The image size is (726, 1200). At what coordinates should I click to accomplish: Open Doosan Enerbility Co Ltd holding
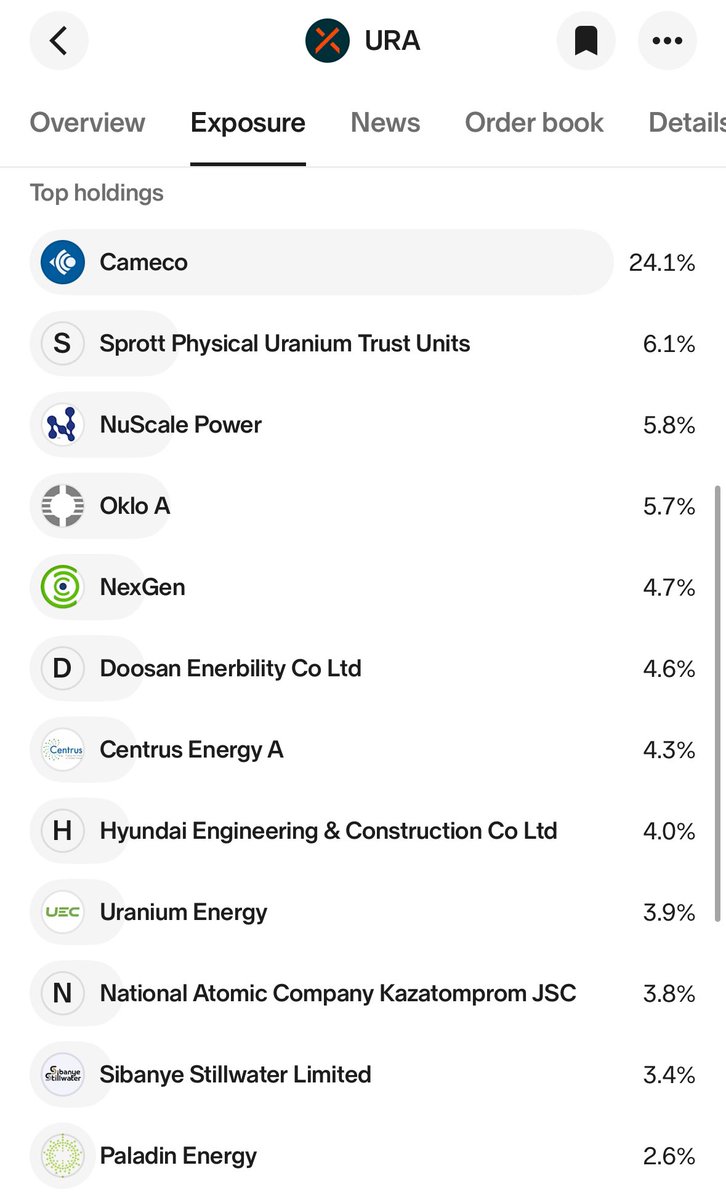(363, 668)
